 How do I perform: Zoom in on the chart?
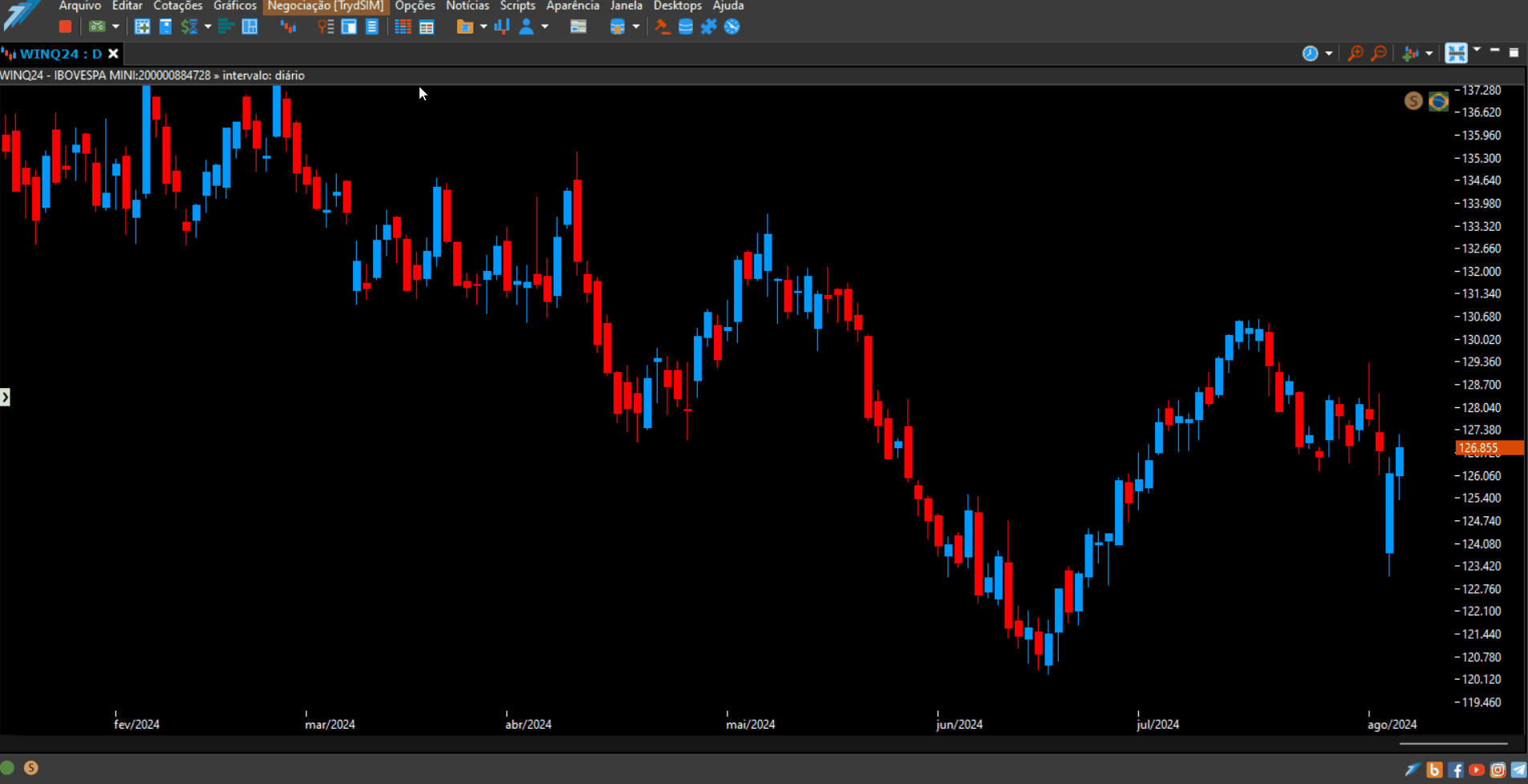click(1356, 54)
